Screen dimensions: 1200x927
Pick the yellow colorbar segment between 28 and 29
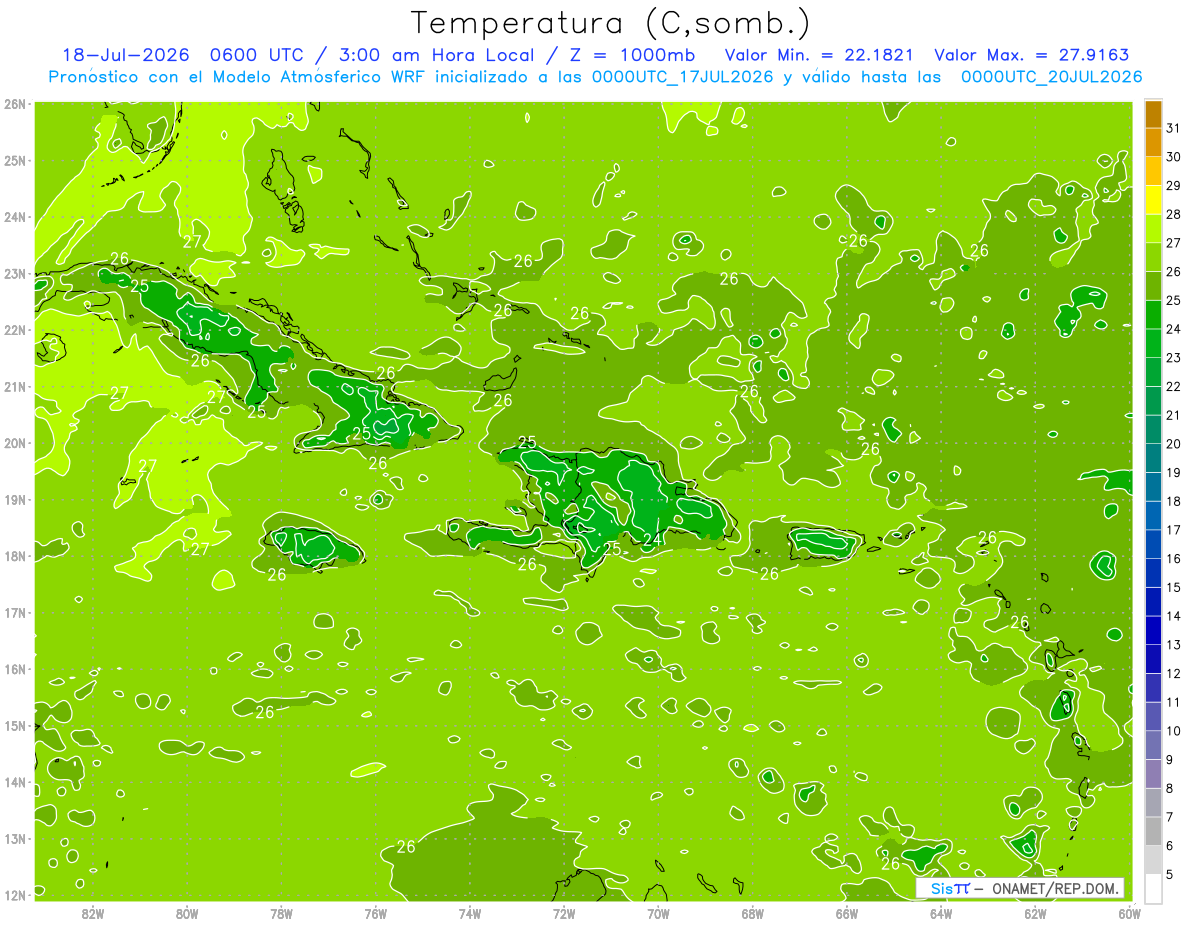(1153, 200)
